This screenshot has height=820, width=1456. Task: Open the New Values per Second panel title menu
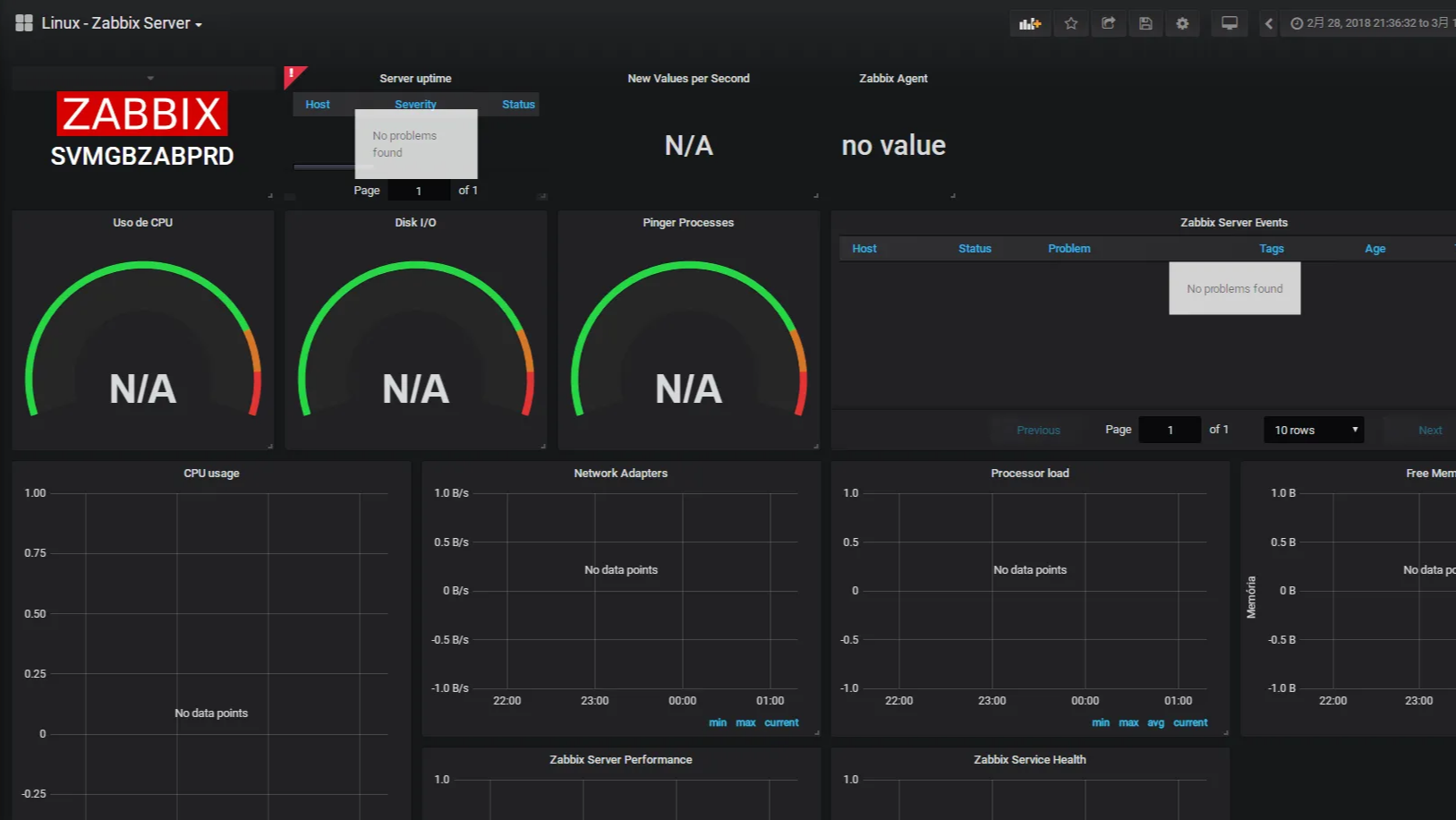688,79
